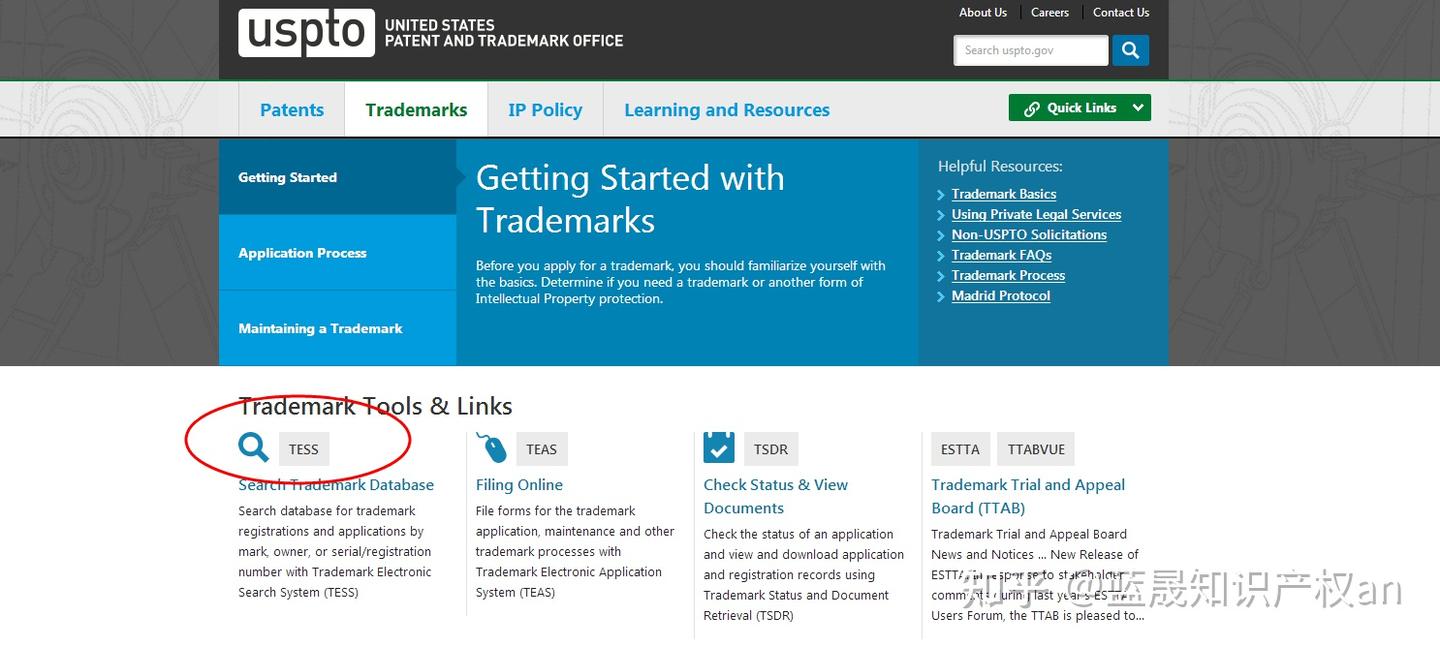The height and width of the screenshot is (647, 1440).
Task: Click the Search uspto.gov input field
Action: click(1031, 50)
